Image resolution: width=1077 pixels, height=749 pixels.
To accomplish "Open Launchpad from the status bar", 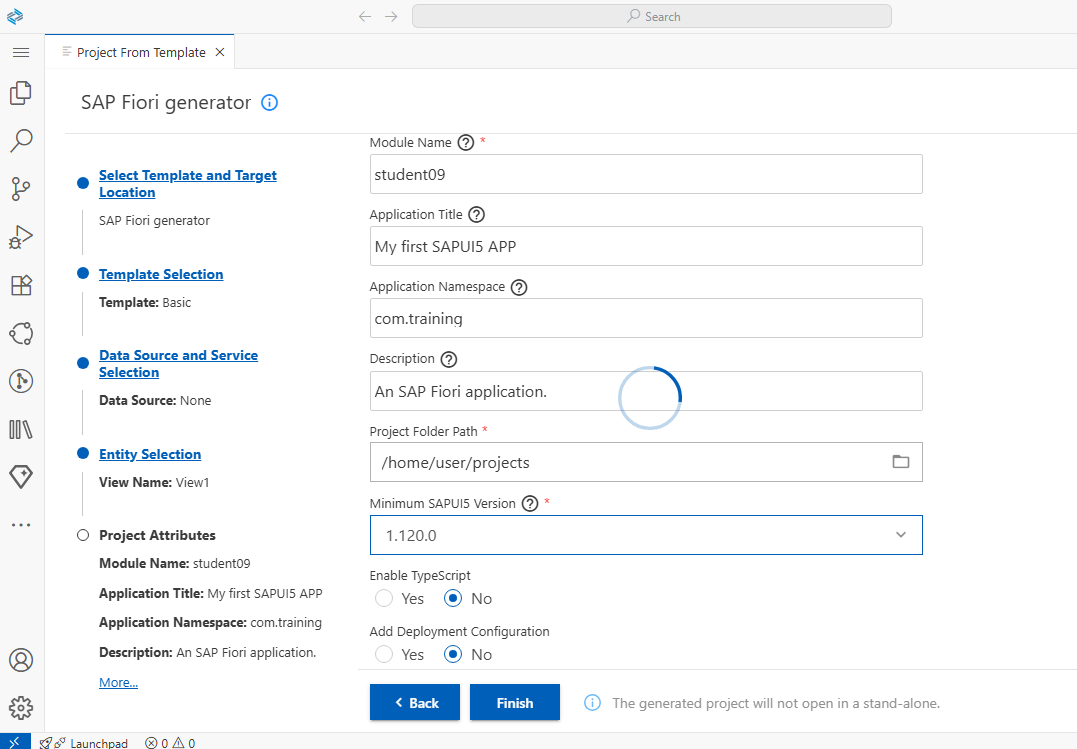I will (x=83, y=743).
